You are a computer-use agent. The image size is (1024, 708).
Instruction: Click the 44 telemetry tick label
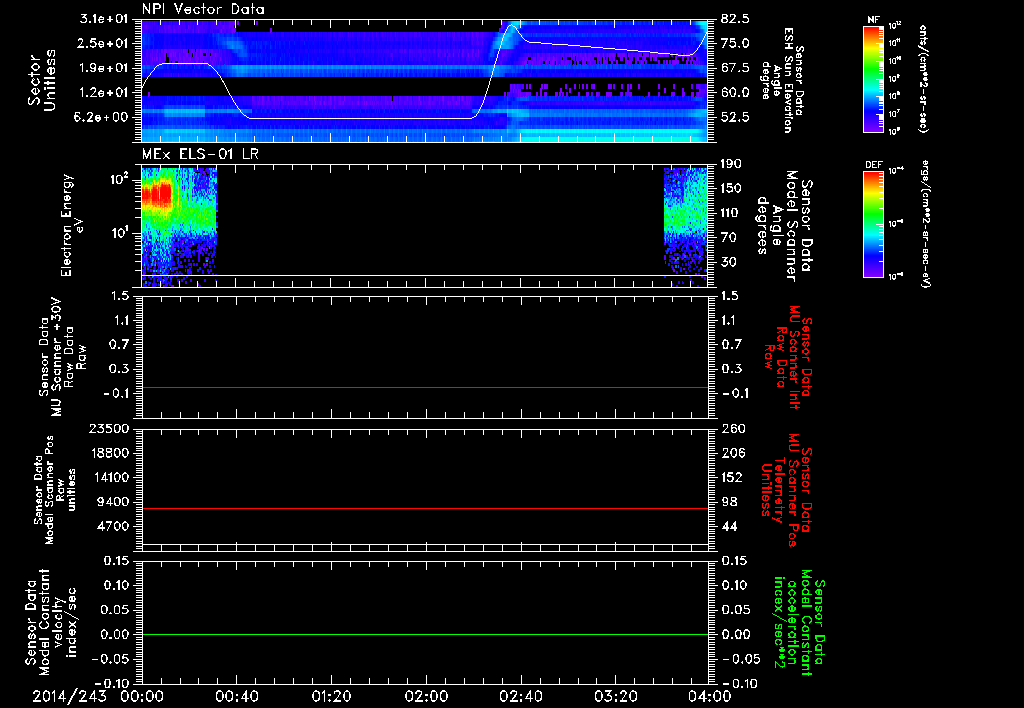(729, 526)
